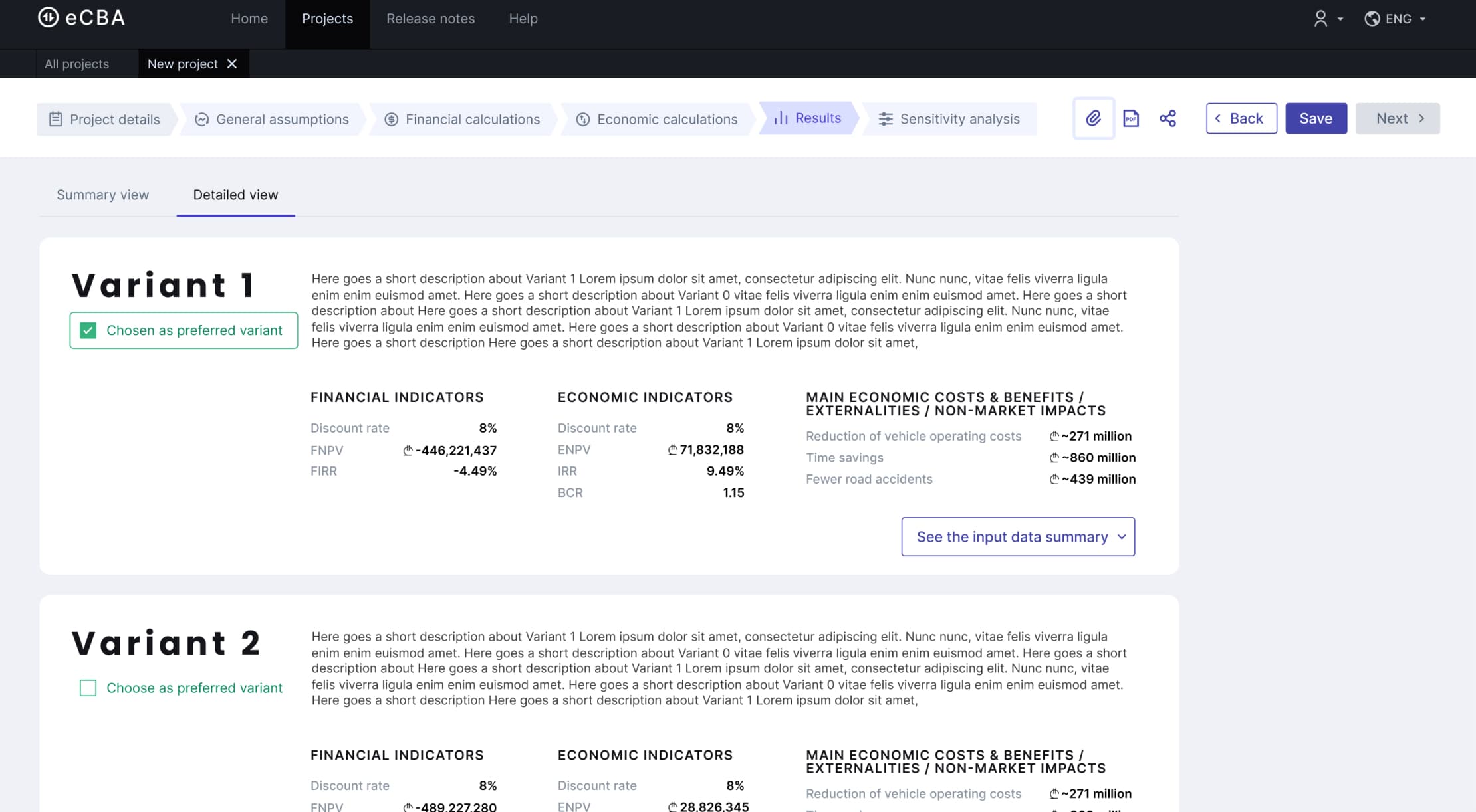1476x812 pixels.
Task: Go to General assumptions step
Action: coord(272,119)
